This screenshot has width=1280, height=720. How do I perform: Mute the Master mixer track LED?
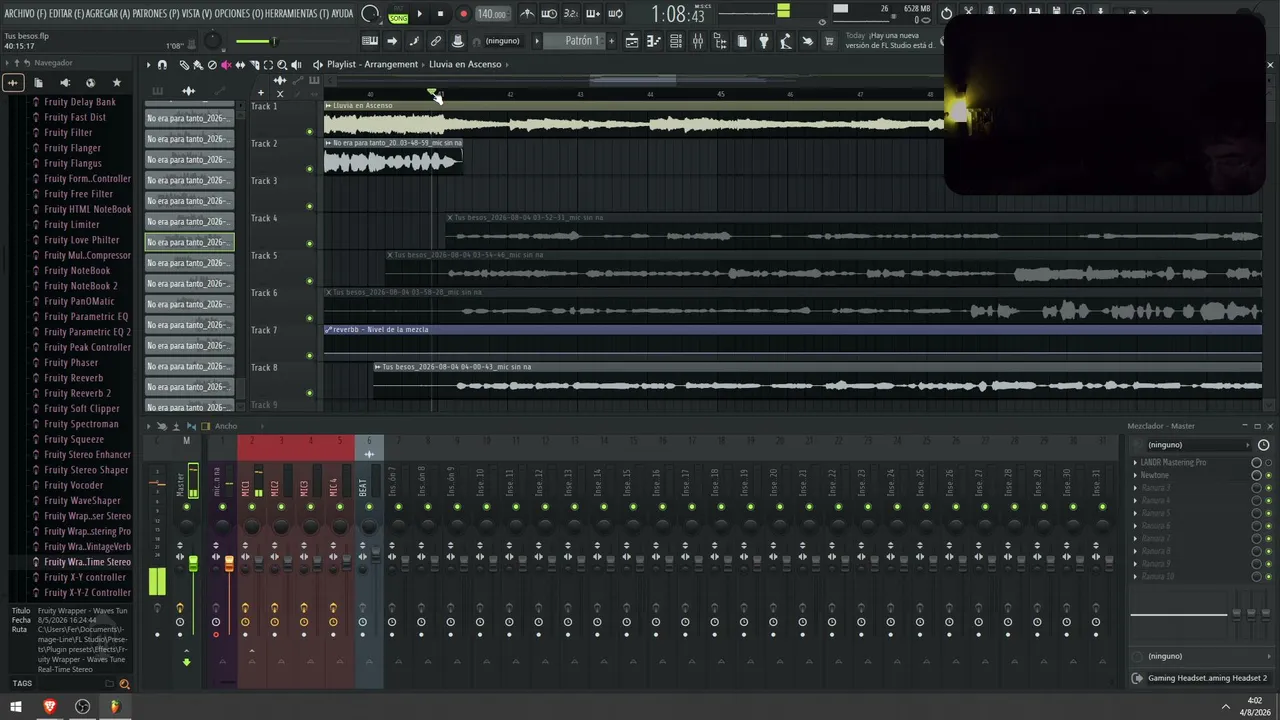(186, 507)
